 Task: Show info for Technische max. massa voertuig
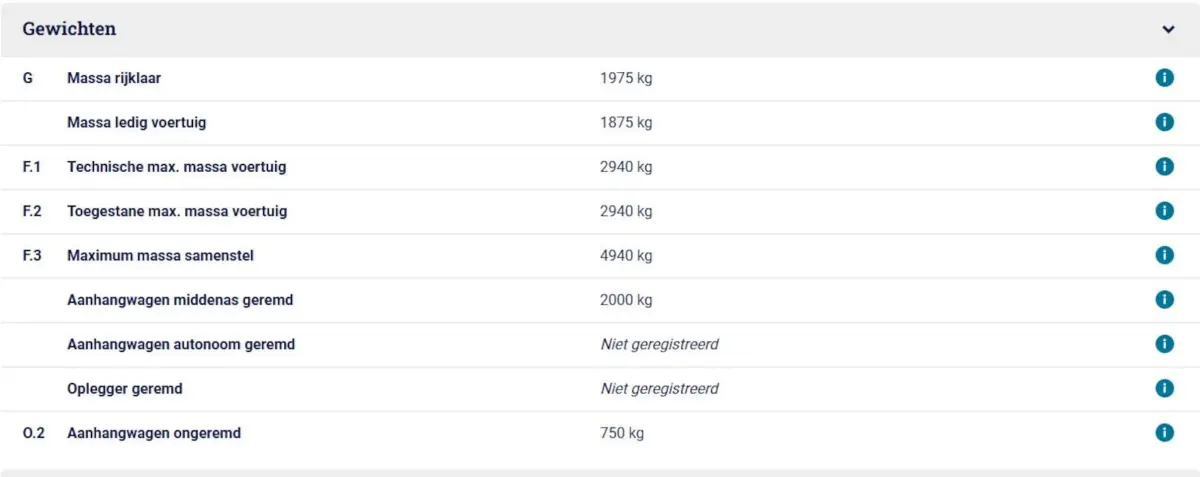tap(1164, 166)
